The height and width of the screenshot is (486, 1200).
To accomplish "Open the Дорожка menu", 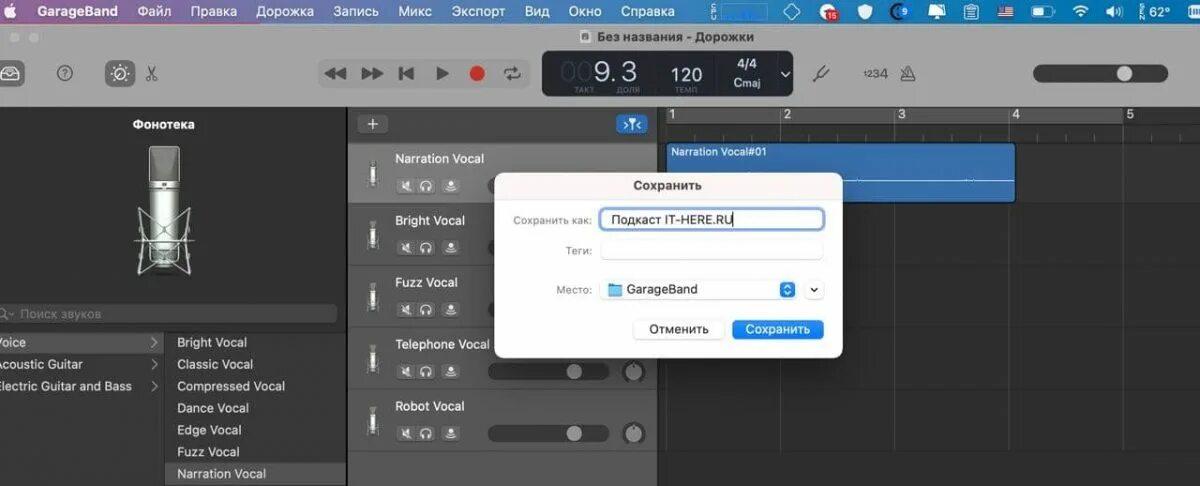I will [285, 12].
